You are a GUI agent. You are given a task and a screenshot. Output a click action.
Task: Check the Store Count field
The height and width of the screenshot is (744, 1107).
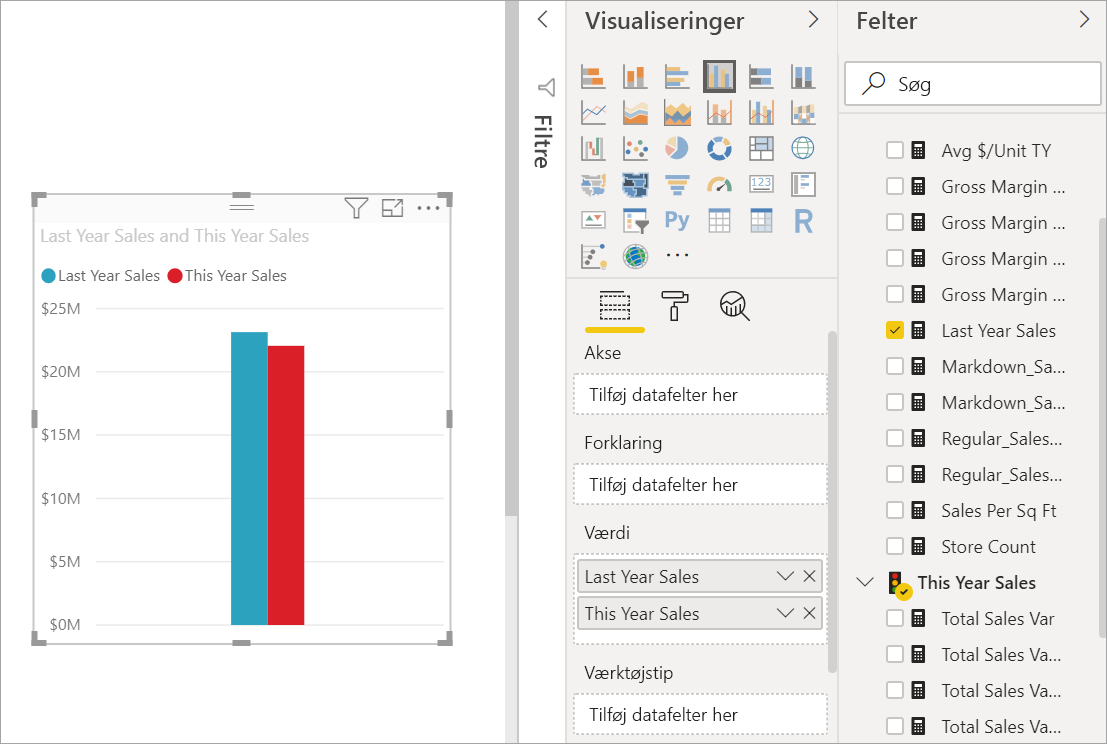[x=894, y=546]
